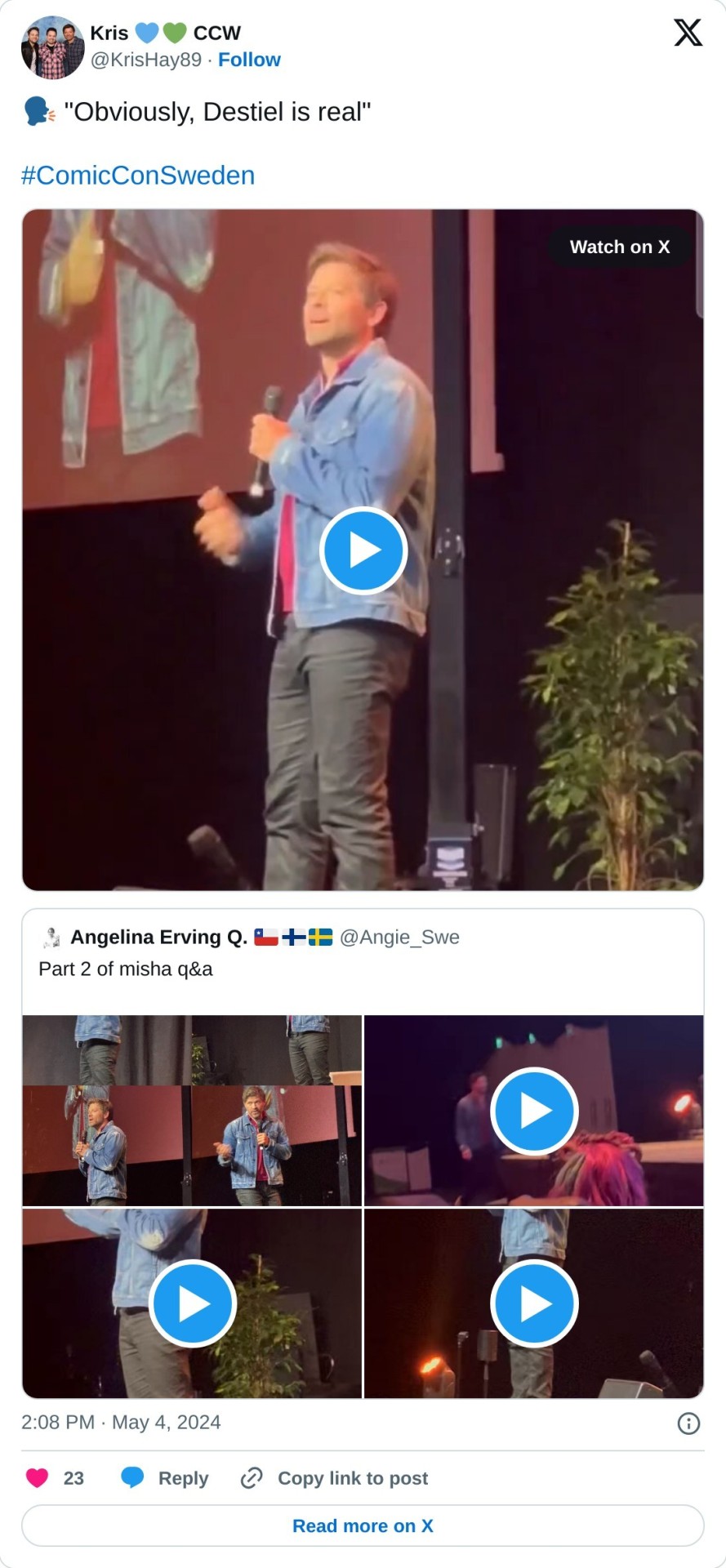The height and width of the screenshot is (1568, 726).
Task: Like the post with heart icon
Action: click(37, 1478)
